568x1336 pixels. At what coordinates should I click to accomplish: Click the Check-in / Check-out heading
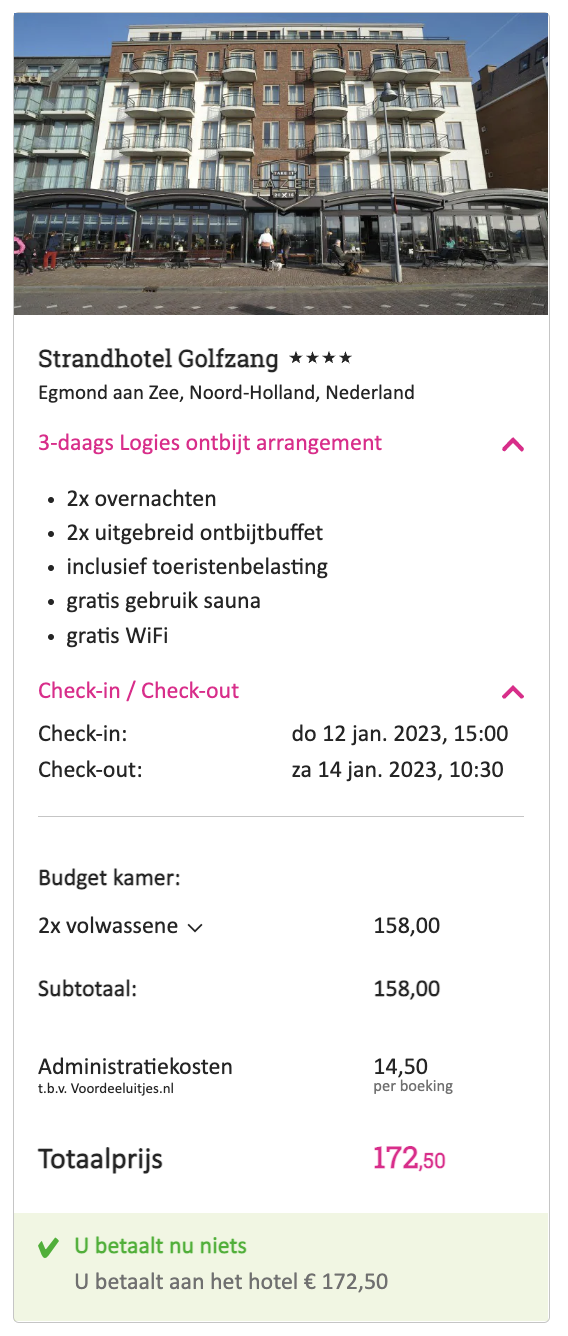pos(139,690)
